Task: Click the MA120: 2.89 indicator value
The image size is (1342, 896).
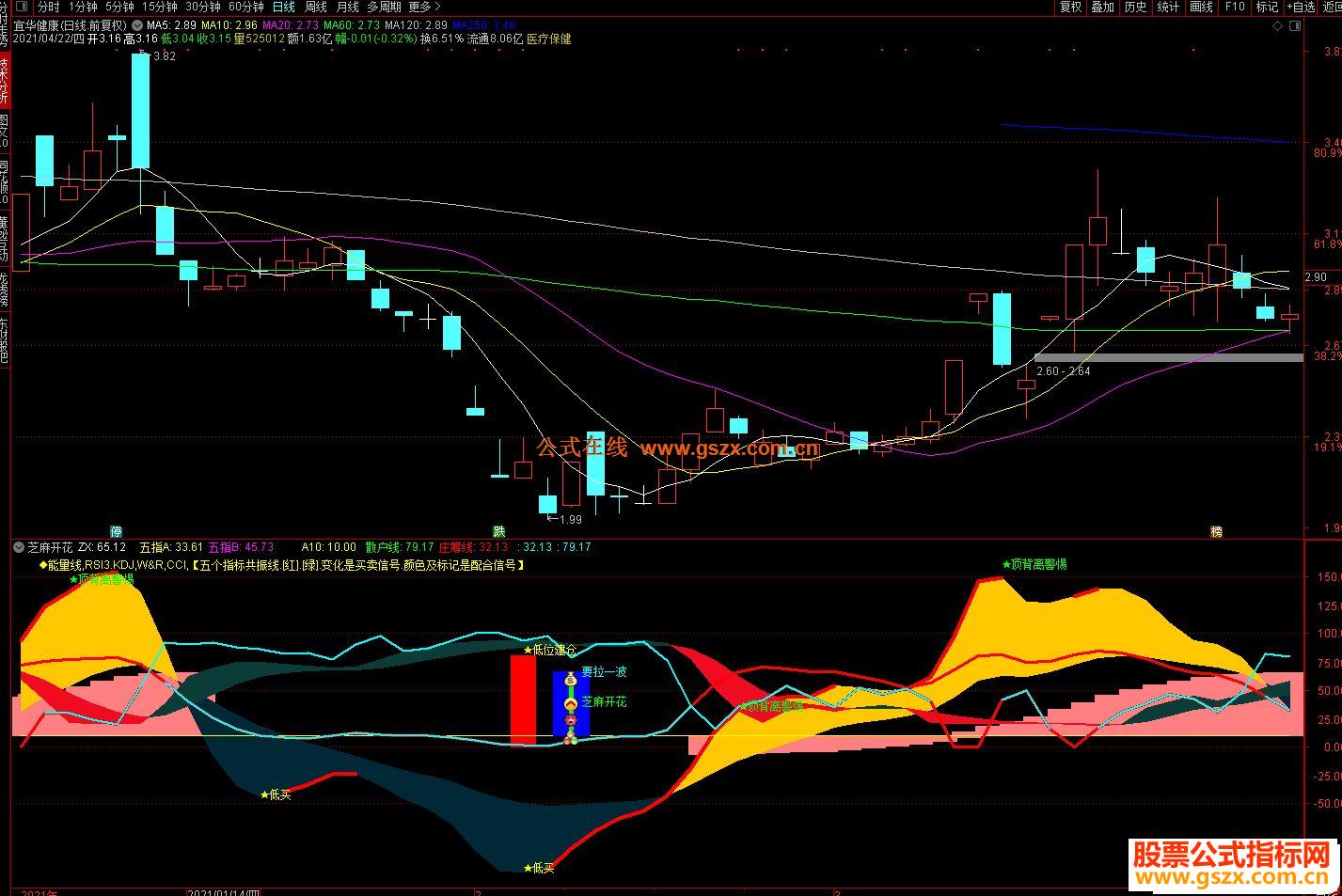Action: pyautogui.click(x=416, y=25)
